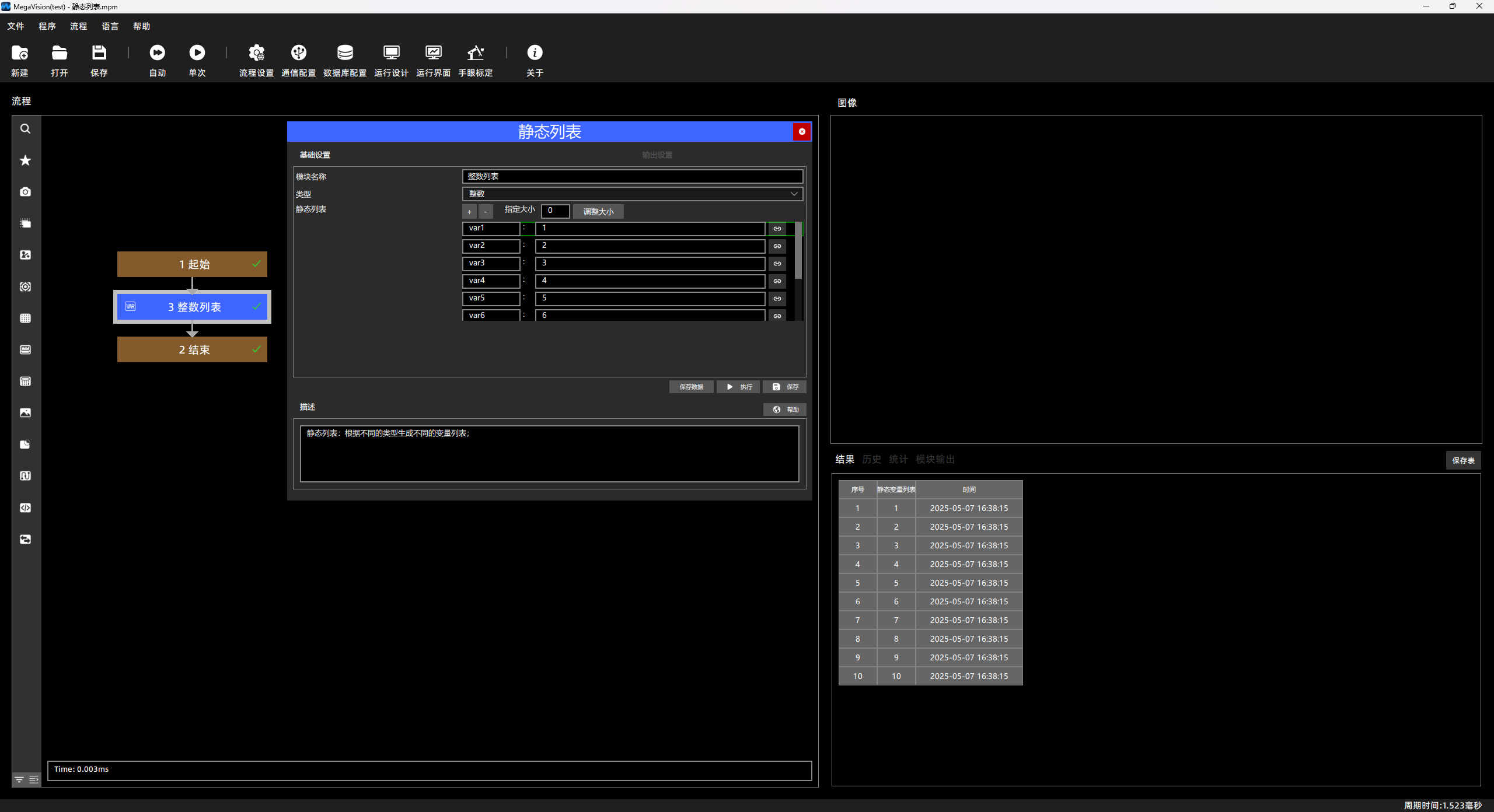Click the link icon for var5
Viewport: 1494px width, 812px height.
(777, 299)
